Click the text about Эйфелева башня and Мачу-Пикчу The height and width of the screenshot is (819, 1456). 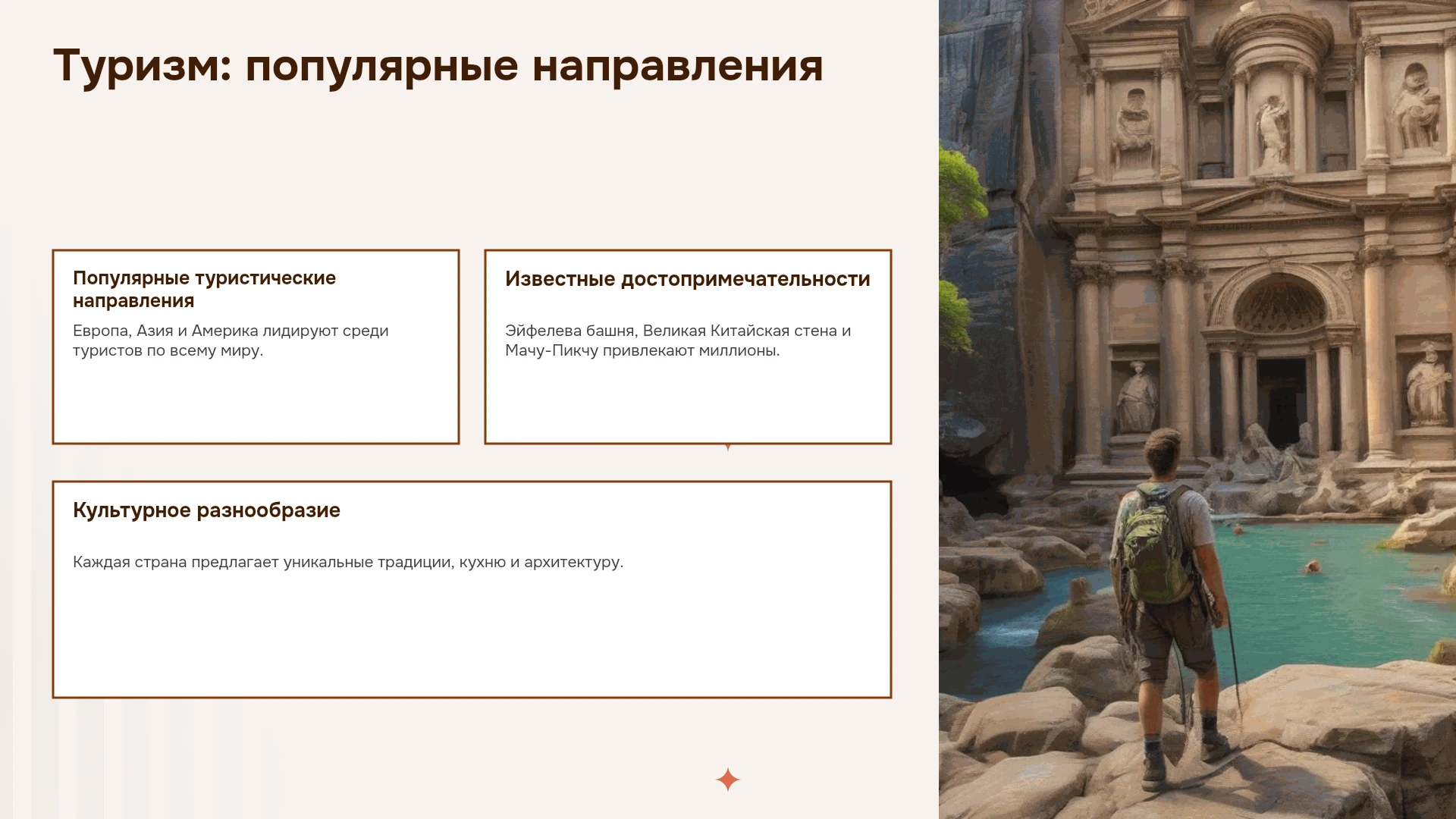[x=678, y=340]
